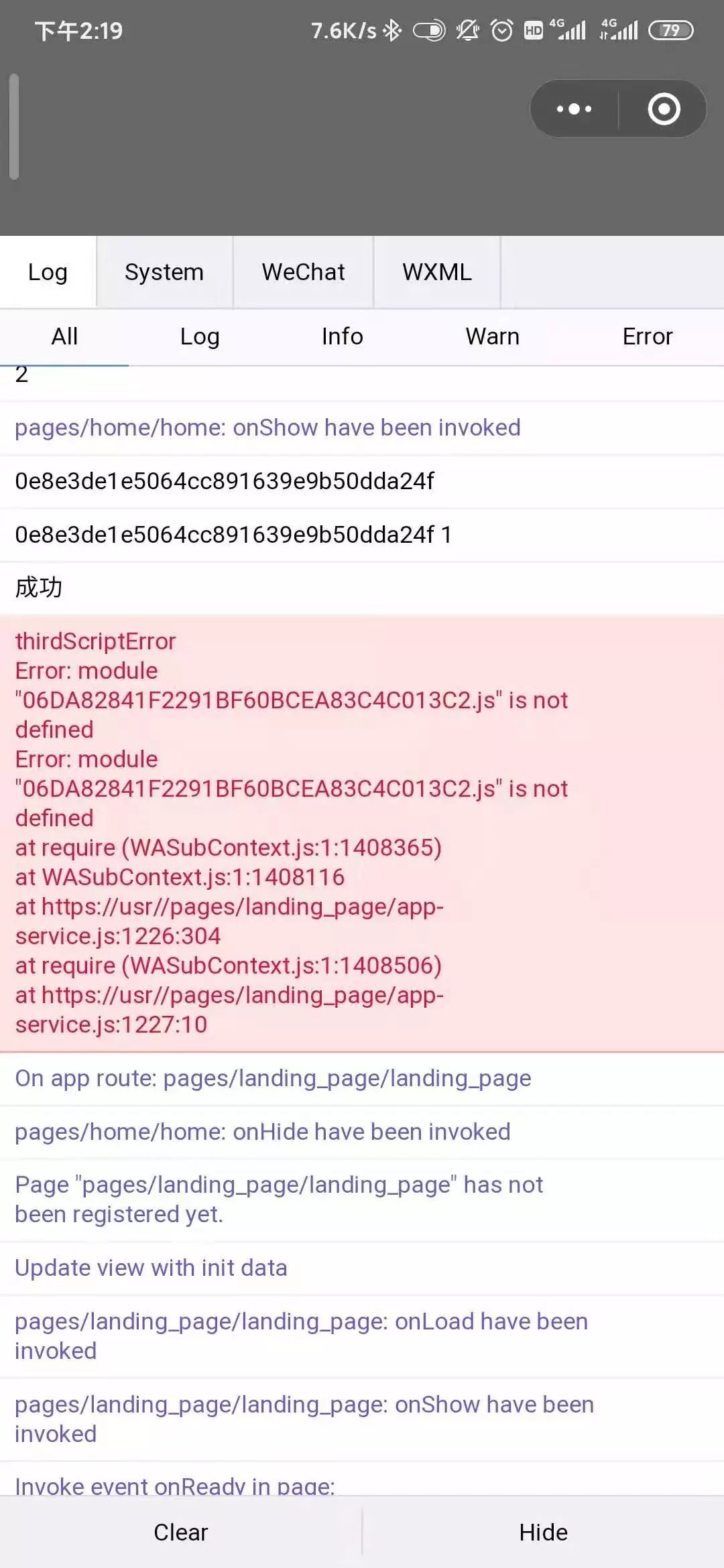Filter logs by Error level
The height and width of the screenshot is (1568, 724).
tap(647, 336)
